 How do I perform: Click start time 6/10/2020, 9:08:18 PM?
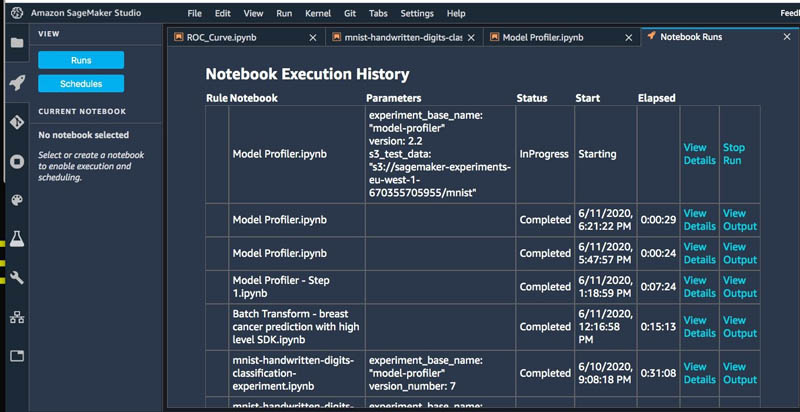point(606,373)
